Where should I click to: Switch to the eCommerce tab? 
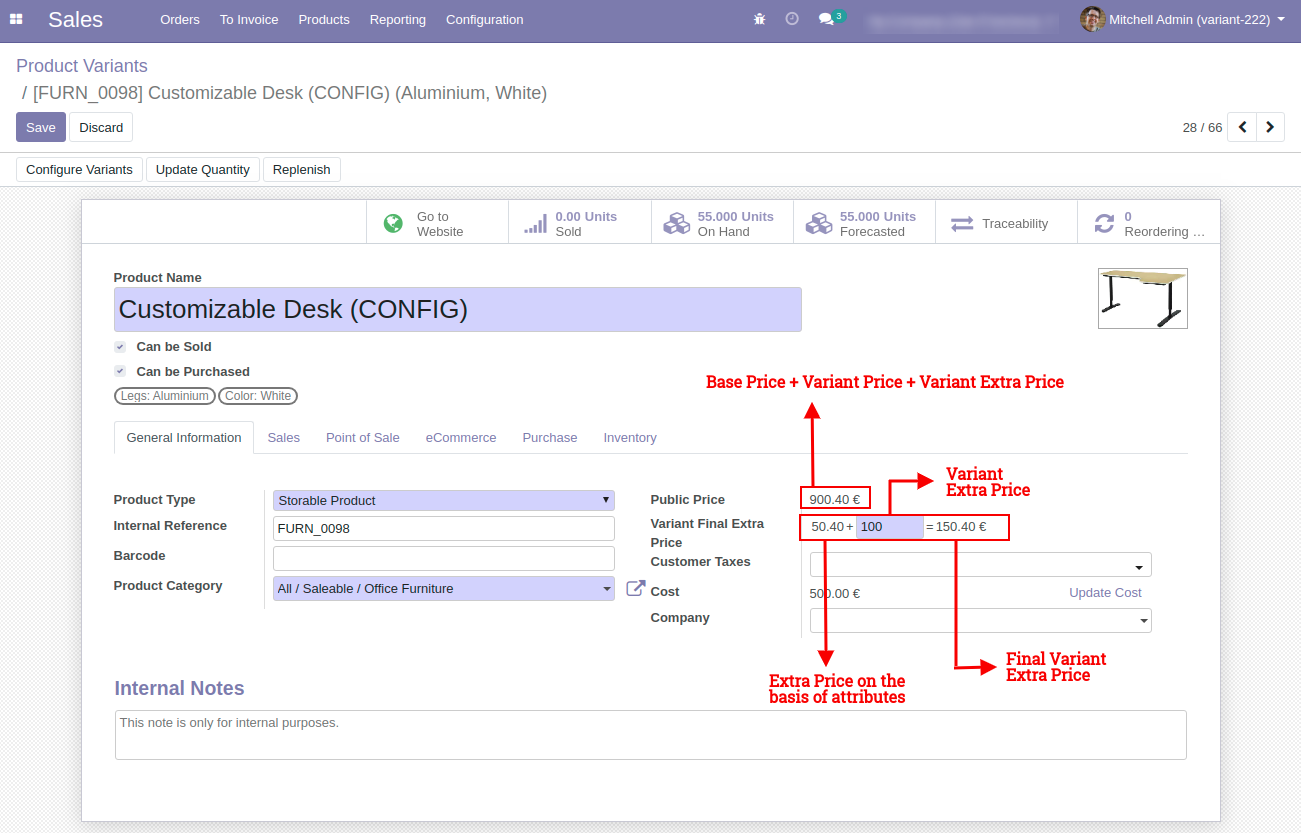(x=460, y=437)
